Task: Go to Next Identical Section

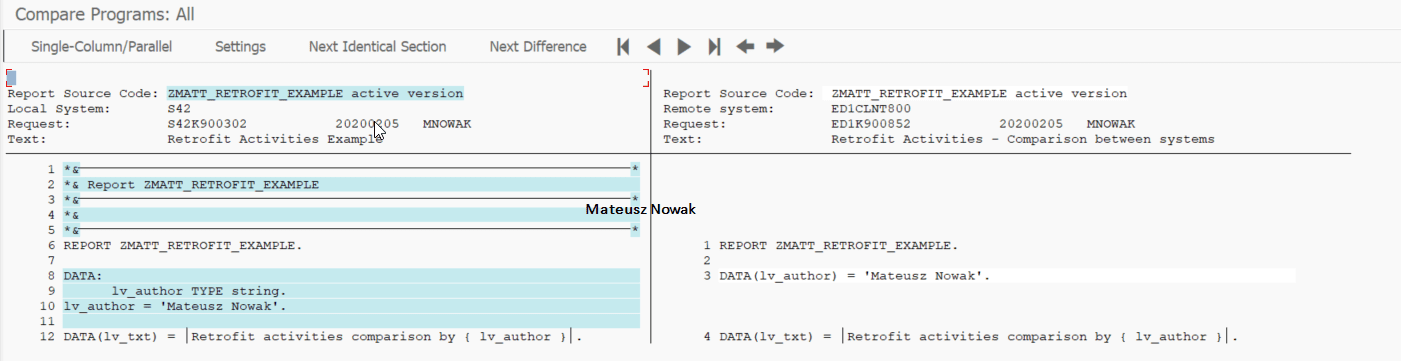Action: coord(378,47)
